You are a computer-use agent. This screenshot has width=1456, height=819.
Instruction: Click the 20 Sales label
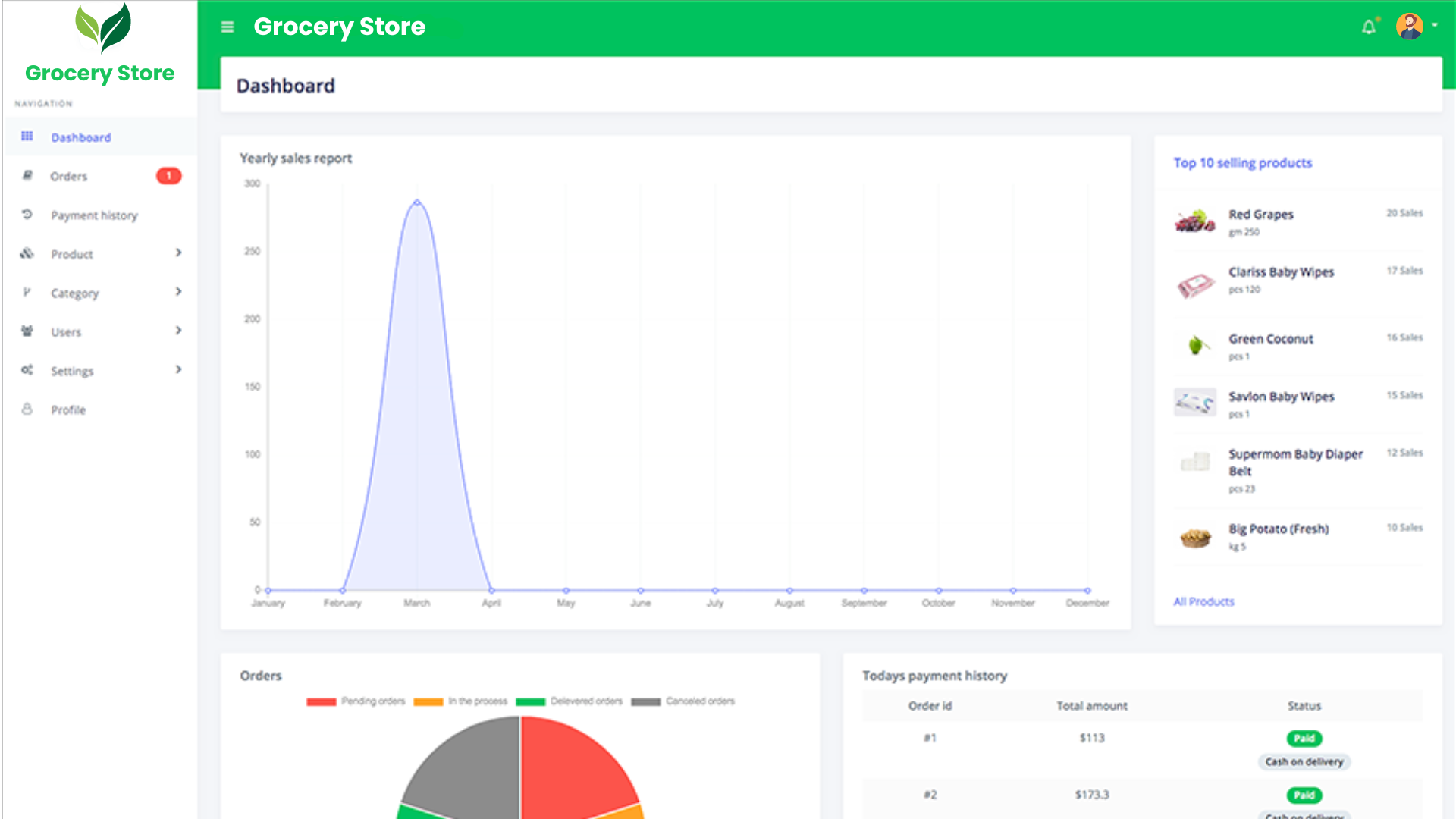point(1404,213)
